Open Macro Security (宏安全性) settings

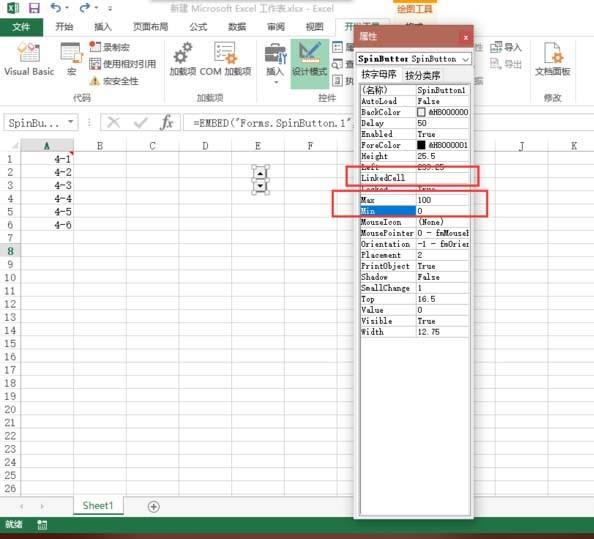(114, 81)
